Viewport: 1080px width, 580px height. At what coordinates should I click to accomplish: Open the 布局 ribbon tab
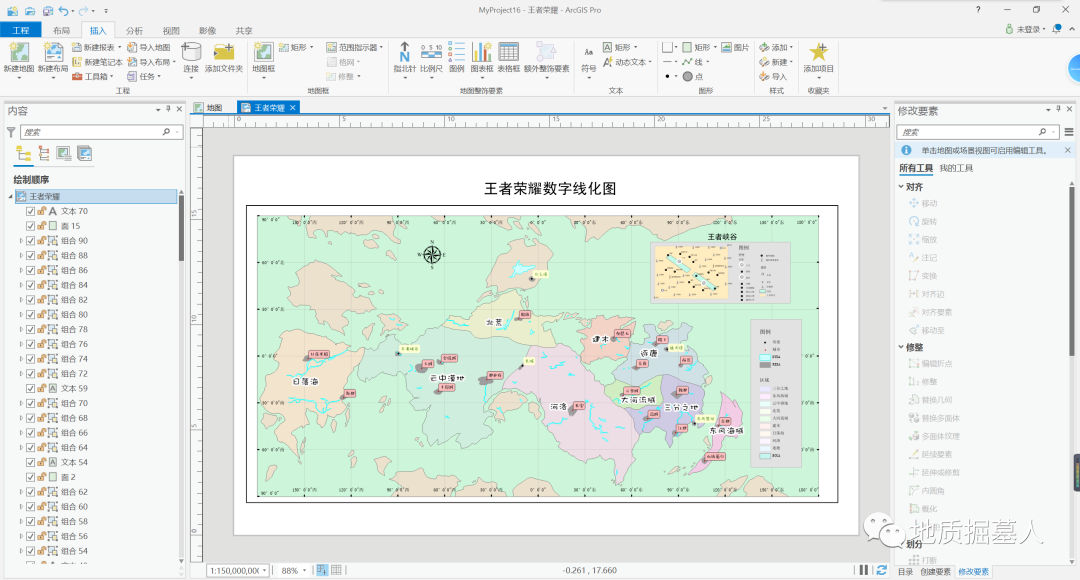(61, 30)
